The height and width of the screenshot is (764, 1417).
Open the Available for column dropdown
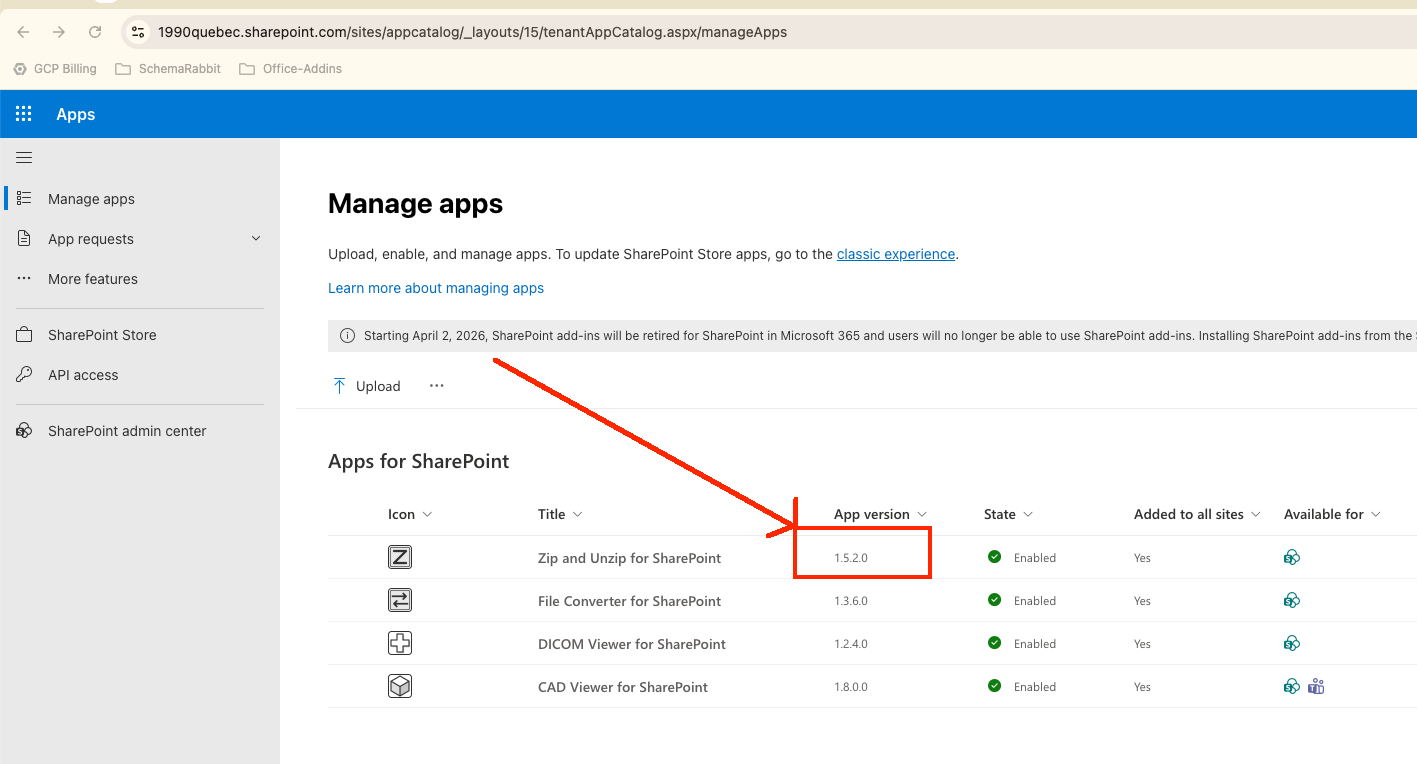[x=1376, y=514]
